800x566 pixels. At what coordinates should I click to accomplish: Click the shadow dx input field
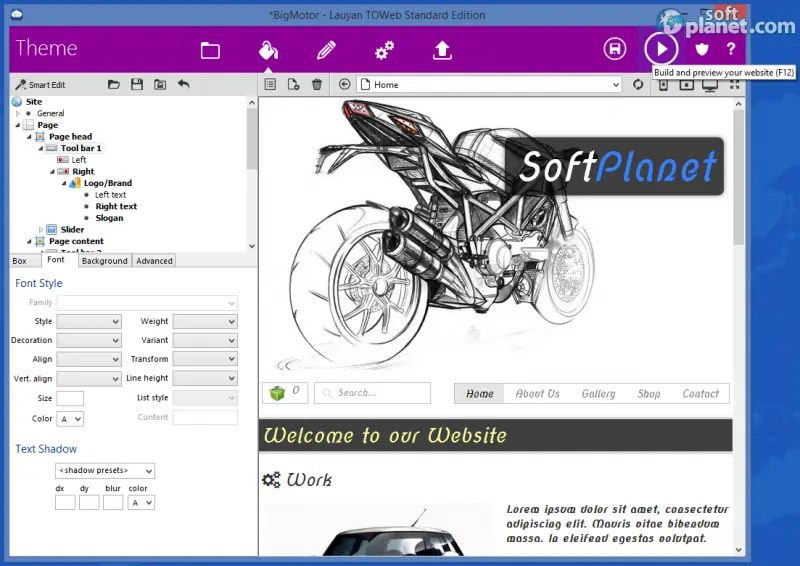(65, 503)
